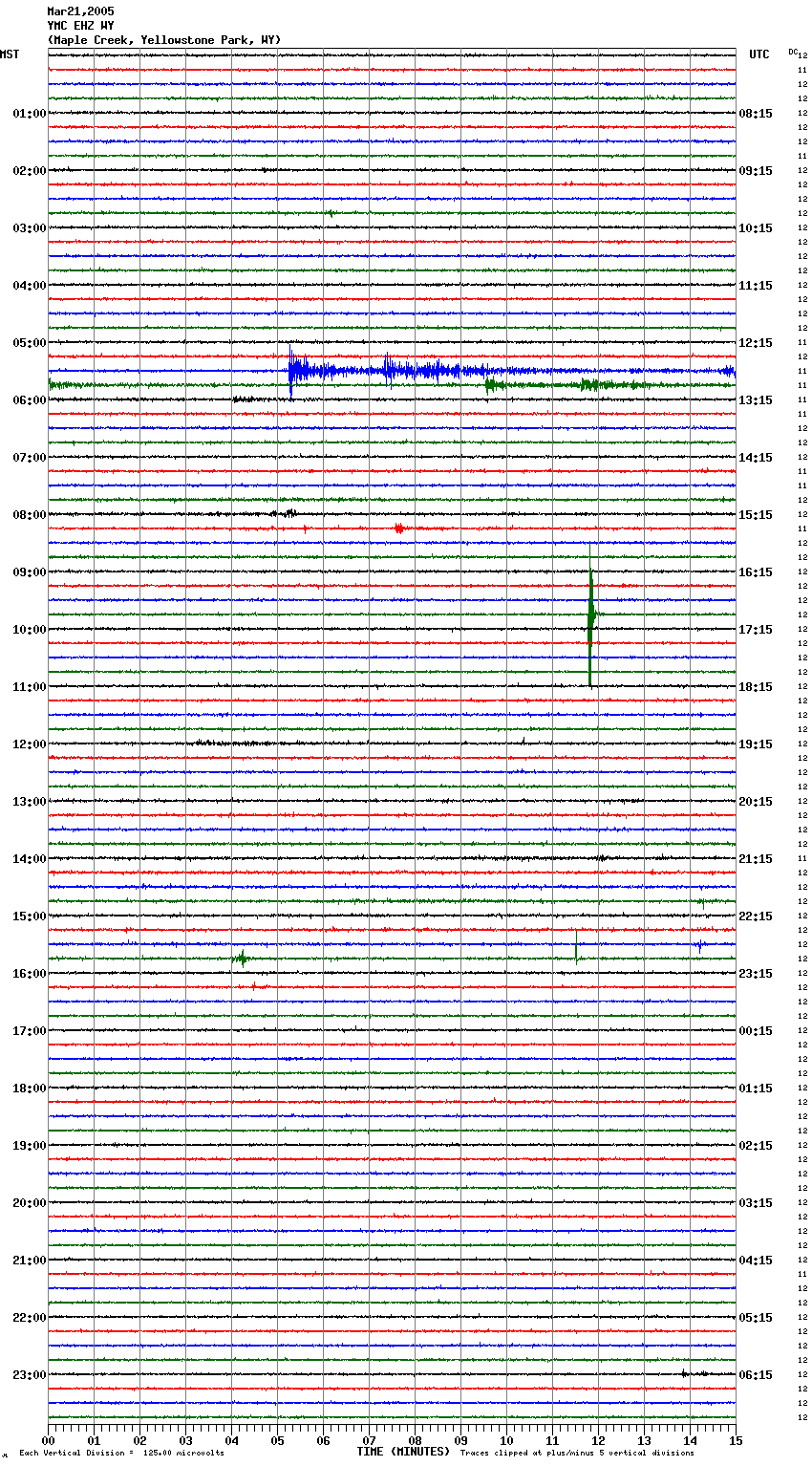Select the 14:00 MST time label
812x1466 pixels.
30,859
